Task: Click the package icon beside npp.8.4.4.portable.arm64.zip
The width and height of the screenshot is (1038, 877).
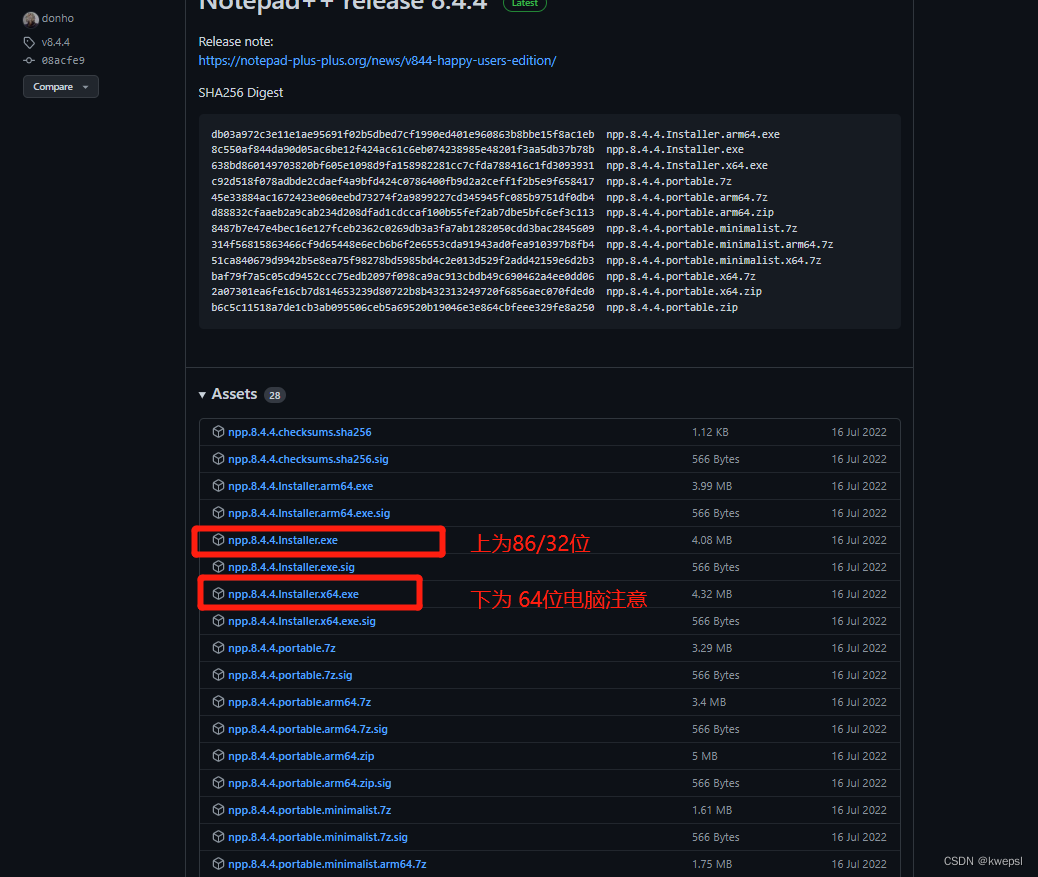Action: point(218,756)
